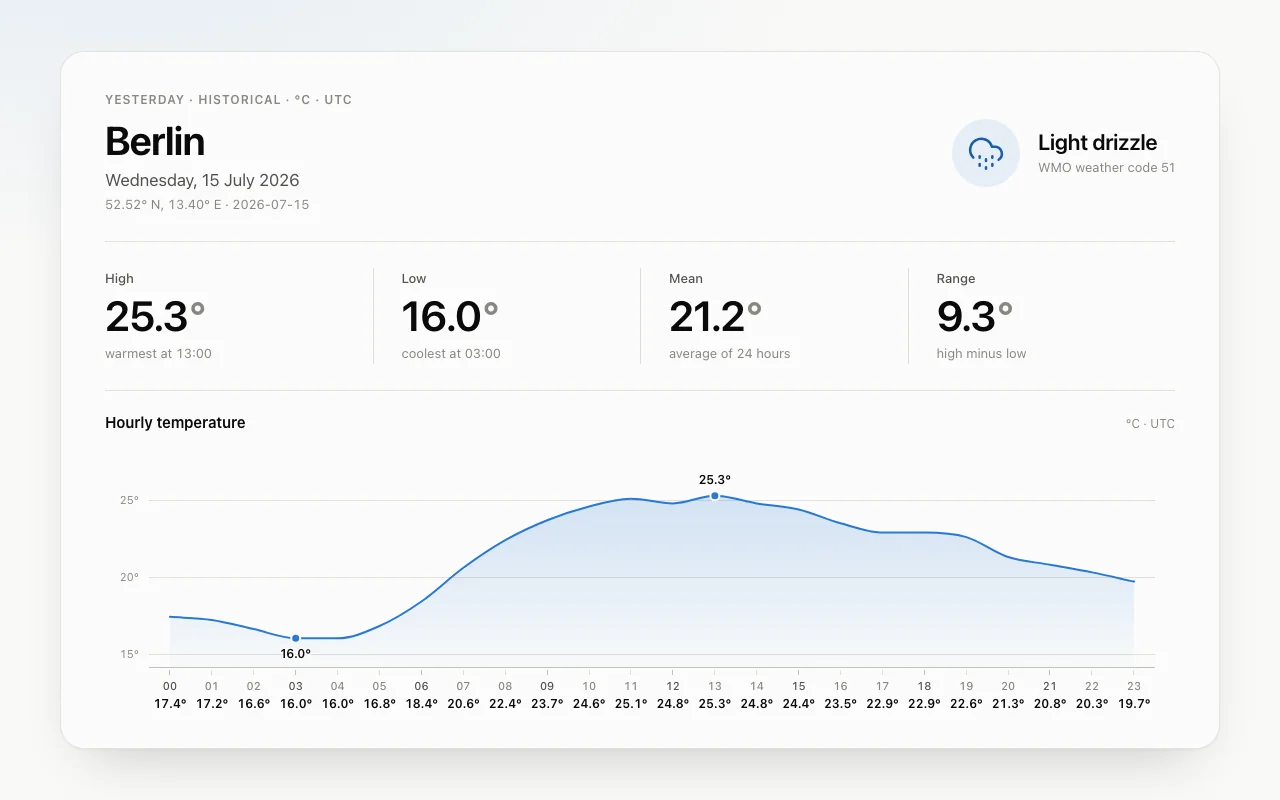1280x800 pixels.
Task: Click the High value 25.3°
Action: 155,317
